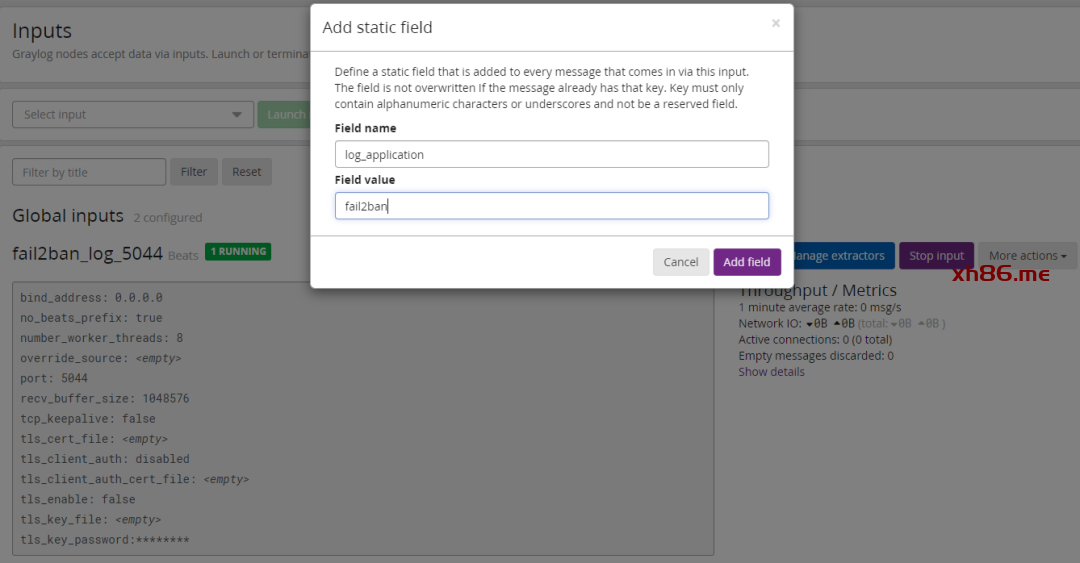The image size is (1080, 563).
Task: Click the green Launch button
Action: pos(284,115)
